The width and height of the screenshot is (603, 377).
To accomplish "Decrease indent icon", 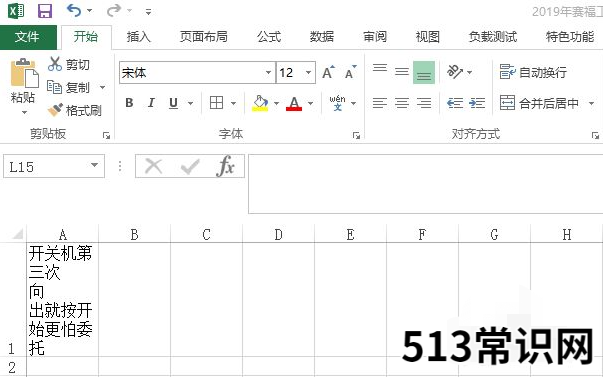I will (x=455, y=103).
